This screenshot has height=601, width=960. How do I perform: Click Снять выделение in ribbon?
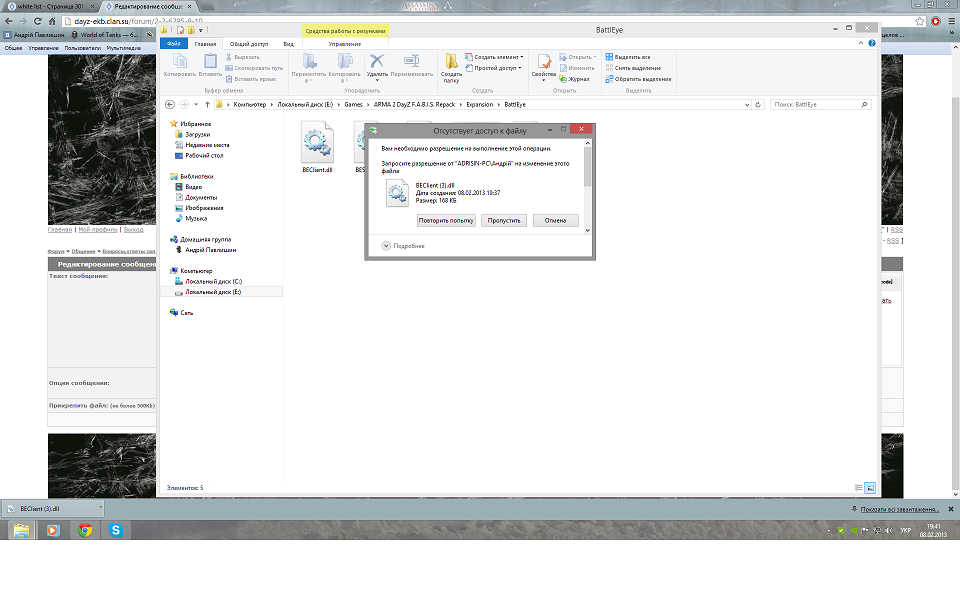633,68
